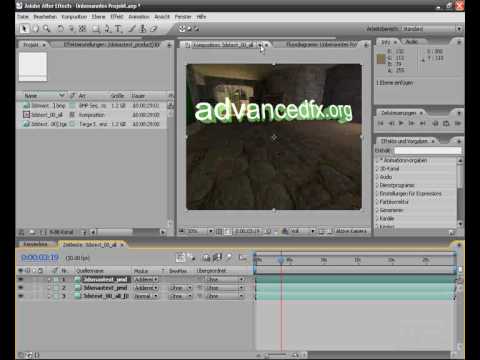Expand the Animationsvorgaben effects category

coord(378,160)
